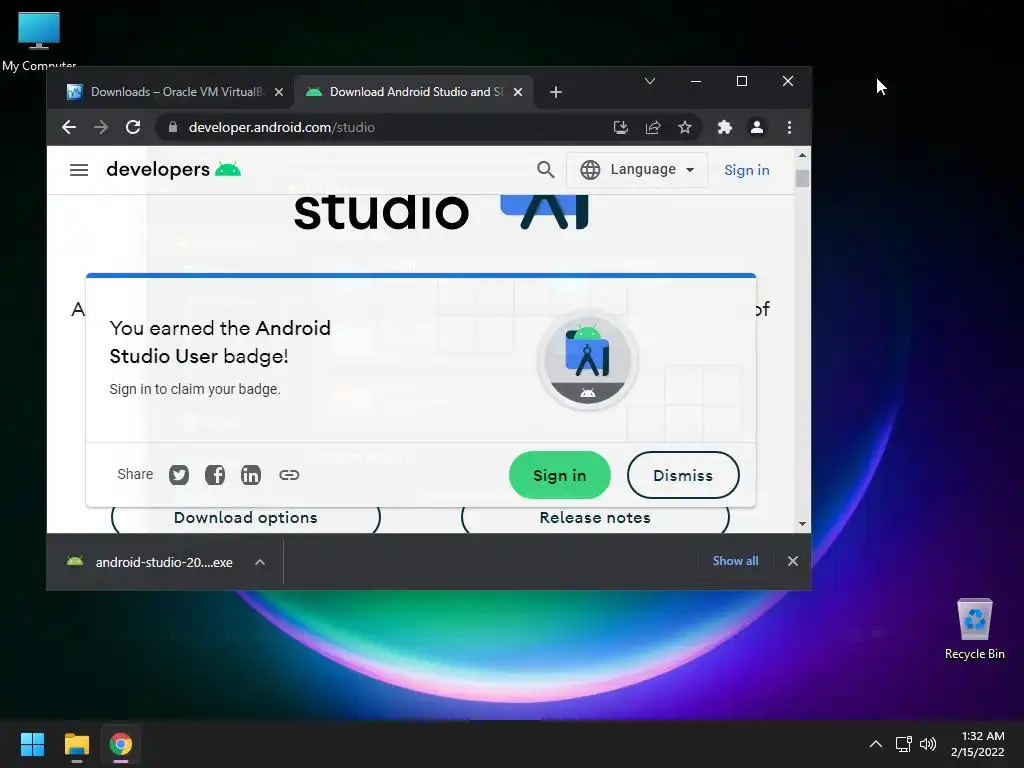Open the My Computer desktop icon
This screenshot has height=768, width=1024.
click(x=39, y=40)
